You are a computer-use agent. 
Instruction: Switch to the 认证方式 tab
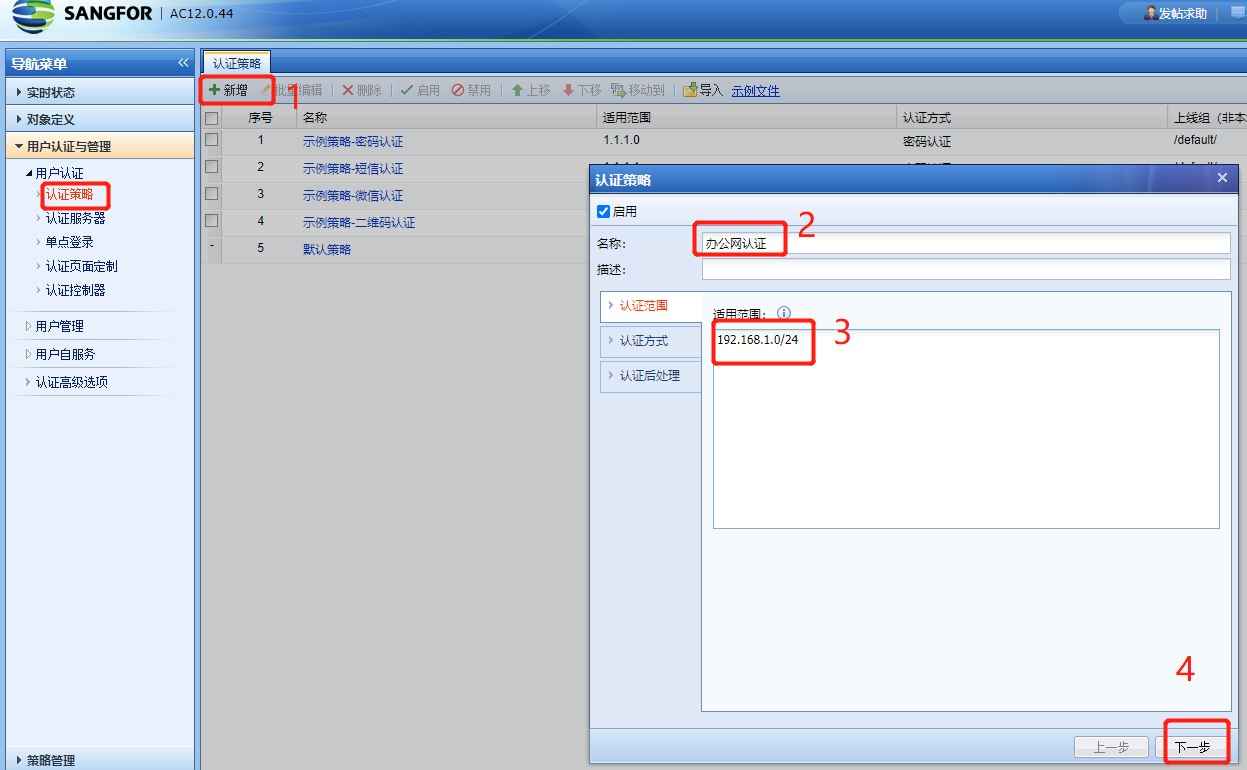[x=643, y=341]
